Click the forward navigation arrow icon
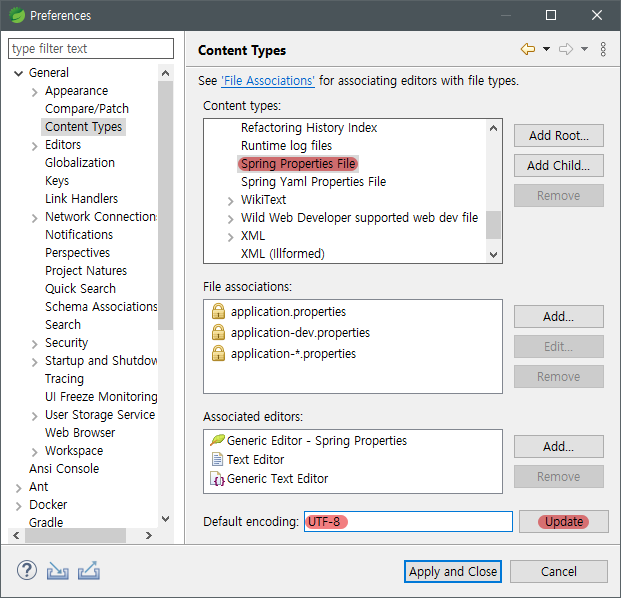The width and height of the screenshot is (621, 598). [x=566, y=50]
